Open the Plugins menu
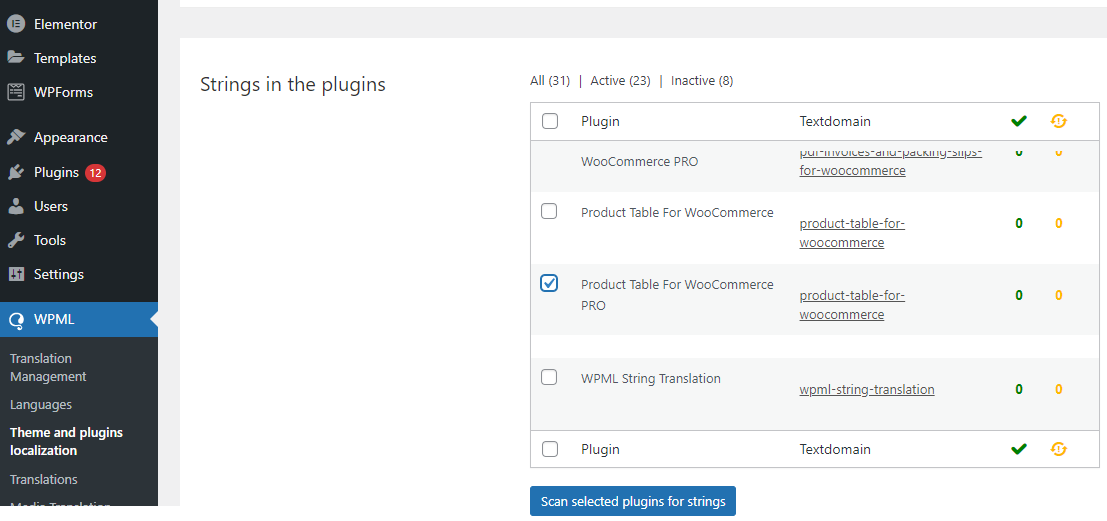The image size is (1107, 521). (56, 172)
